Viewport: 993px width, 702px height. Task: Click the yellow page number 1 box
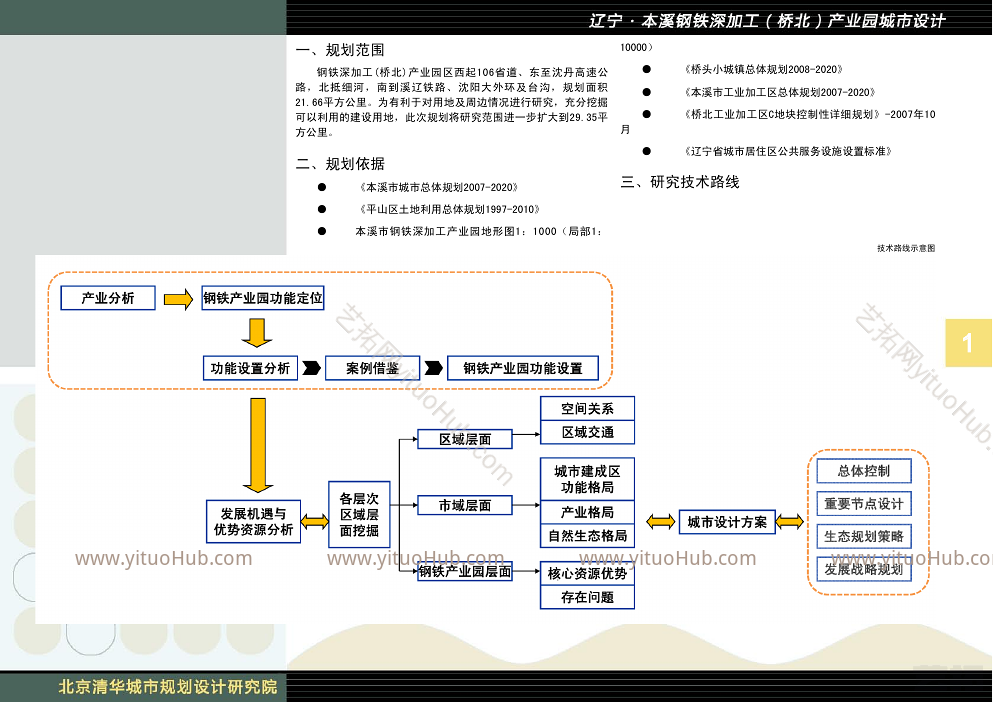tap(968, 343)
